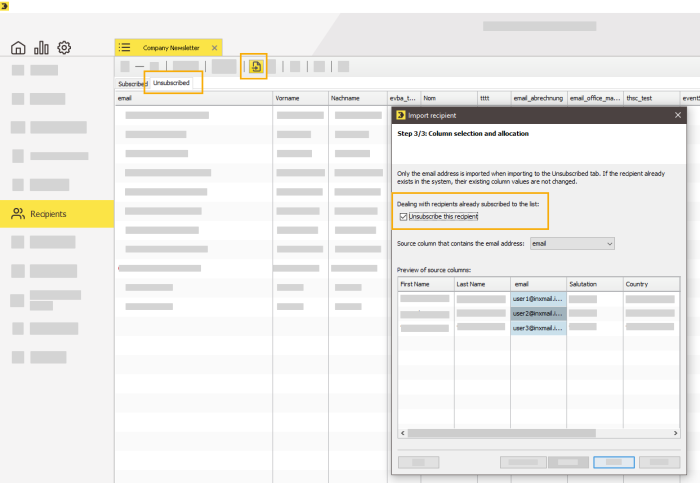This screenshot has height=483, width=700.
Task: Sort by the email column header
Action: [194, 98]
